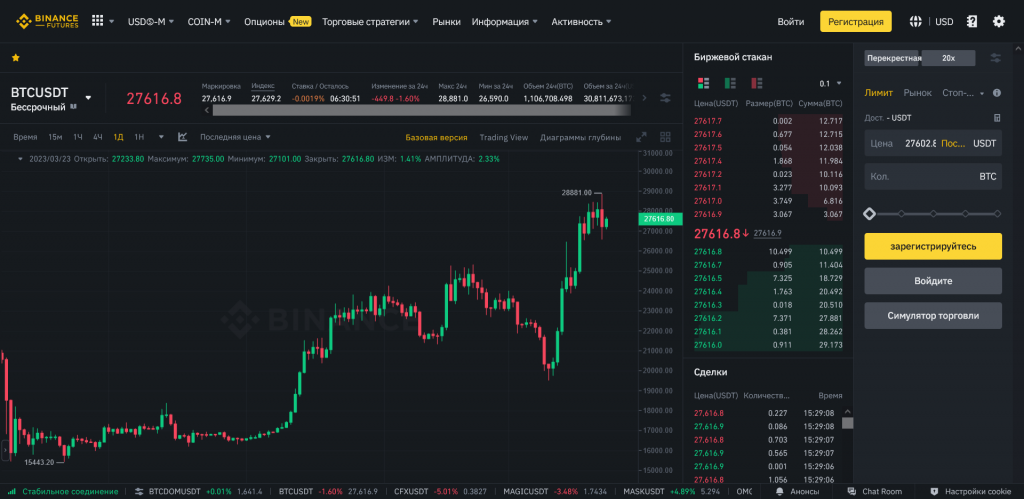Expand the COIN-M menu

pyautogui.click(x=209, y=22)
